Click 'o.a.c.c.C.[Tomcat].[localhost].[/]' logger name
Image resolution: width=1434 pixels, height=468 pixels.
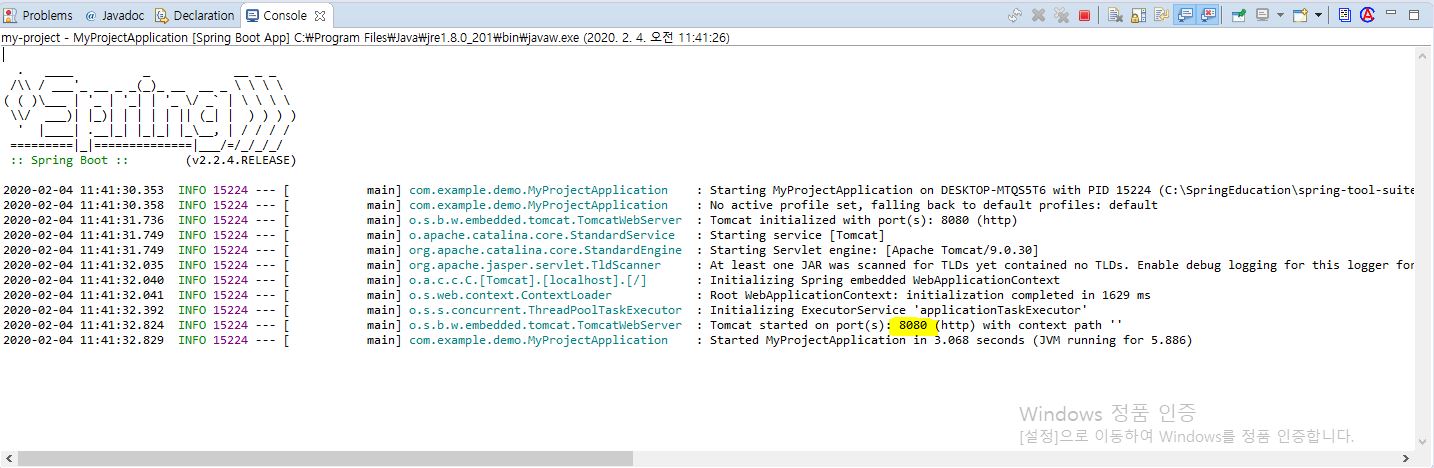(x=528, y=280)
